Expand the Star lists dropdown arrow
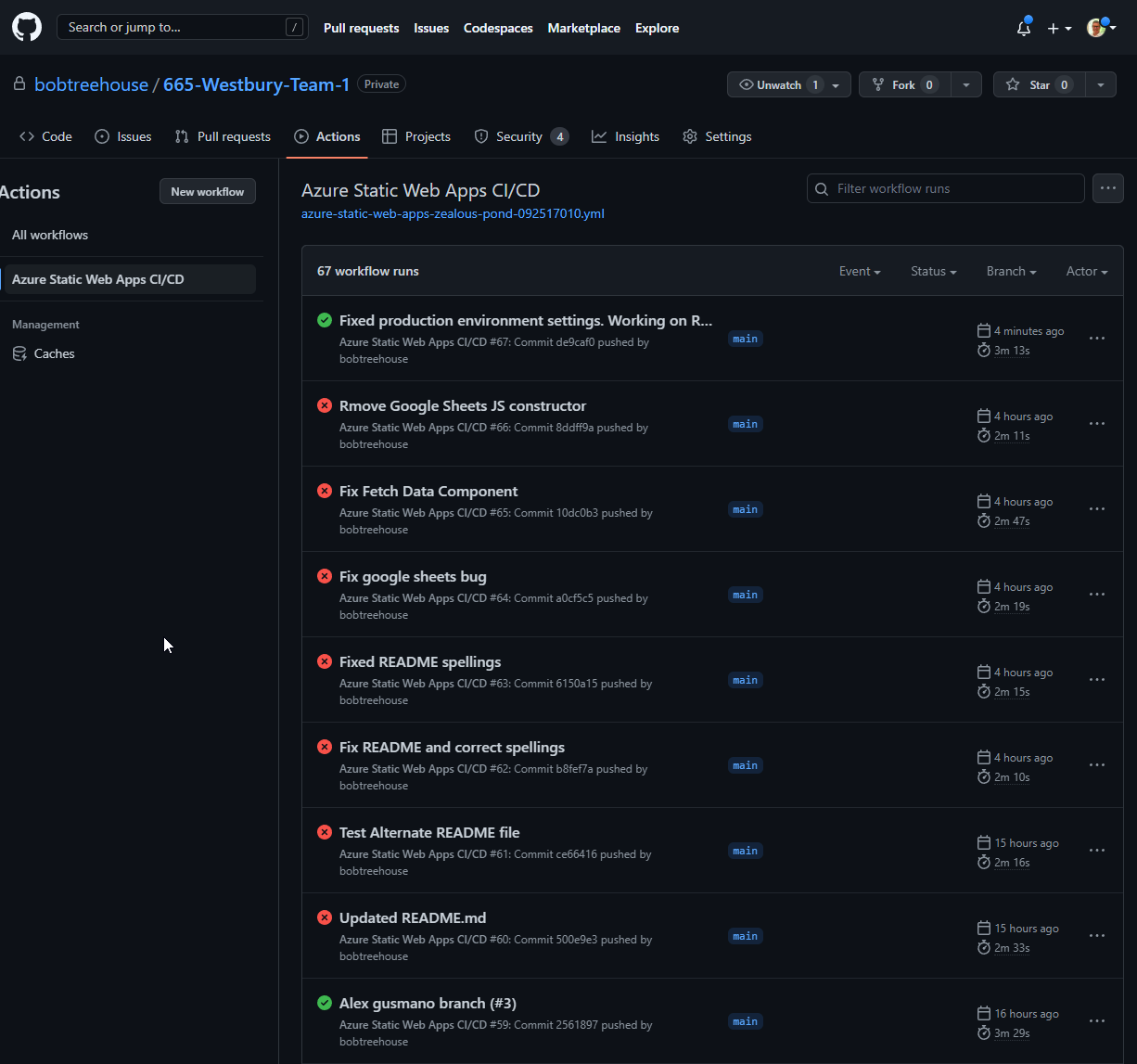This screenshot has height=1064, width=1137. (1101, 84)
